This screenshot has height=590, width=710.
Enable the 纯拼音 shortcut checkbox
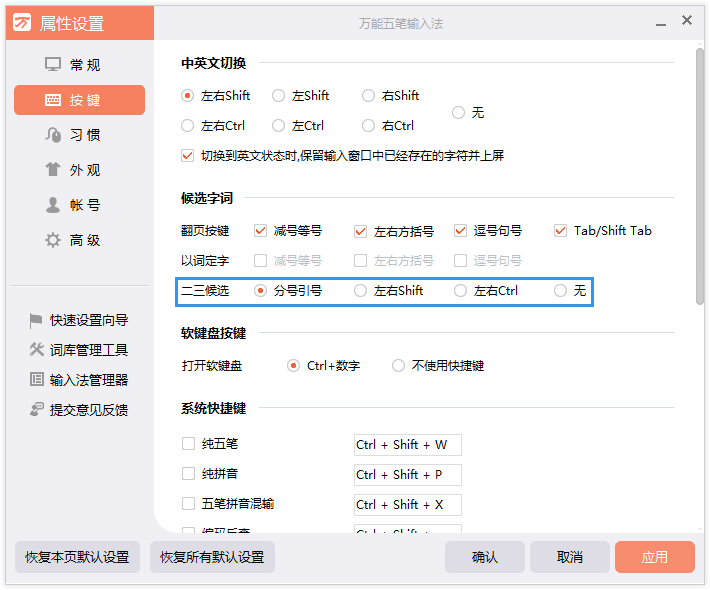pos(188,474)
